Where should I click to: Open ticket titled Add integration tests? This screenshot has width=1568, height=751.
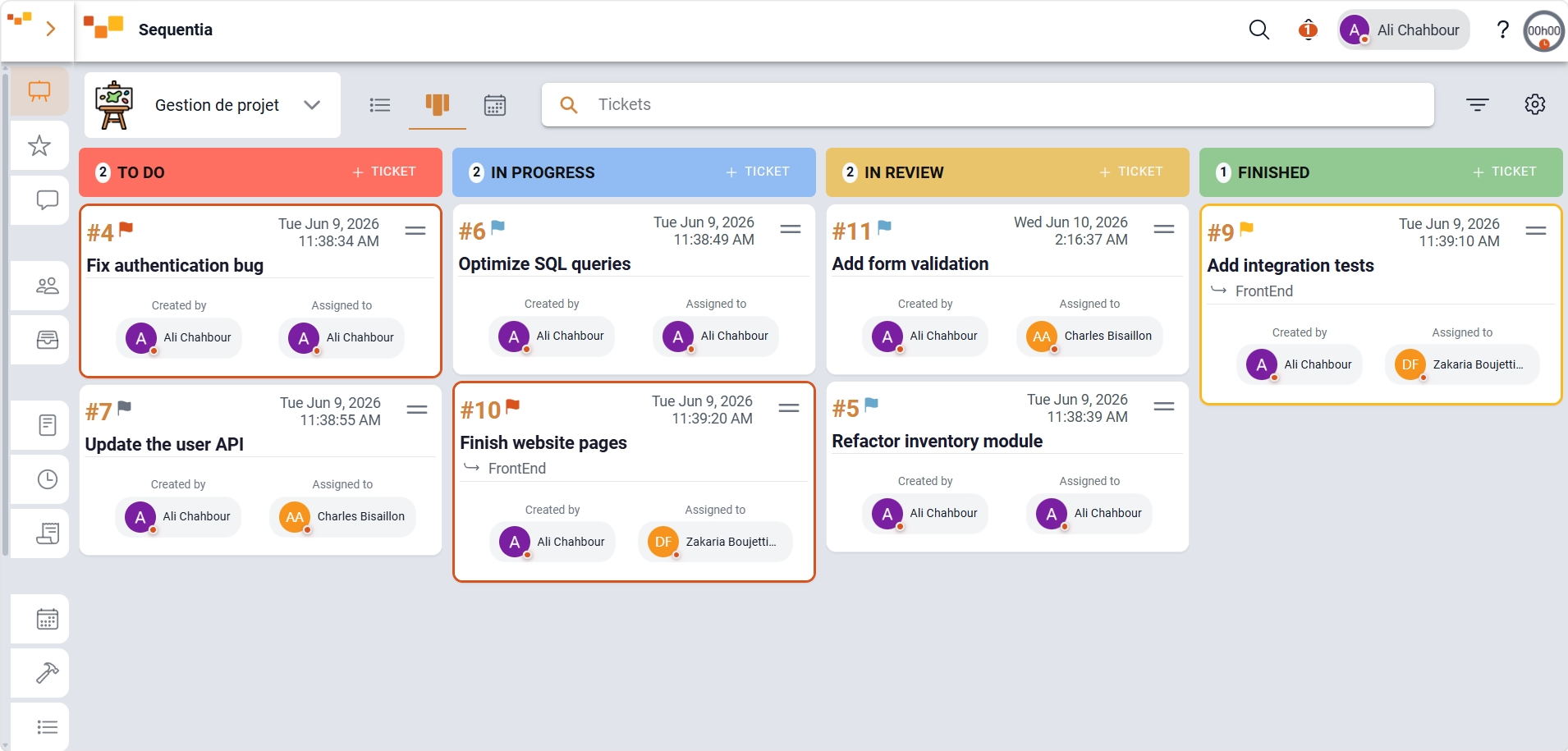pyautogui.click(x=1291, y=265)
